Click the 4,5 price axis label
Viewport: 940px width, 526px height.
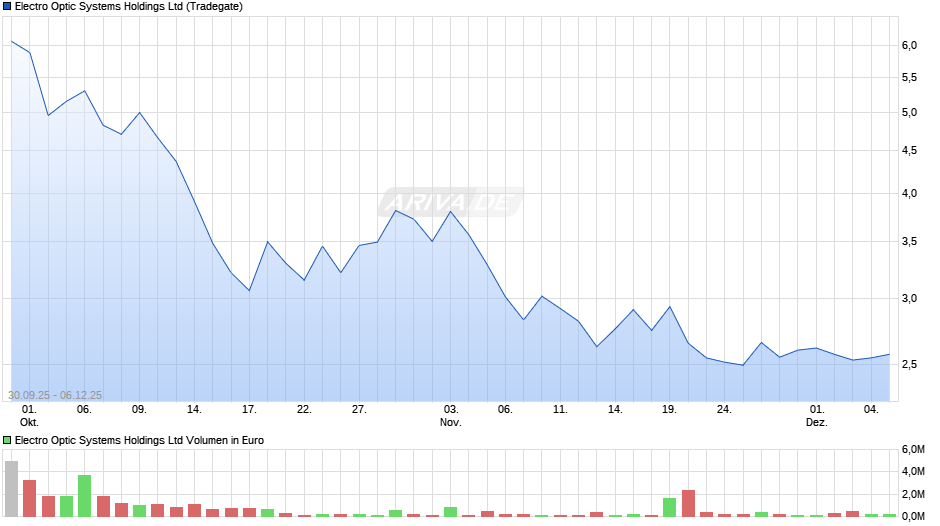coord(909,151)
